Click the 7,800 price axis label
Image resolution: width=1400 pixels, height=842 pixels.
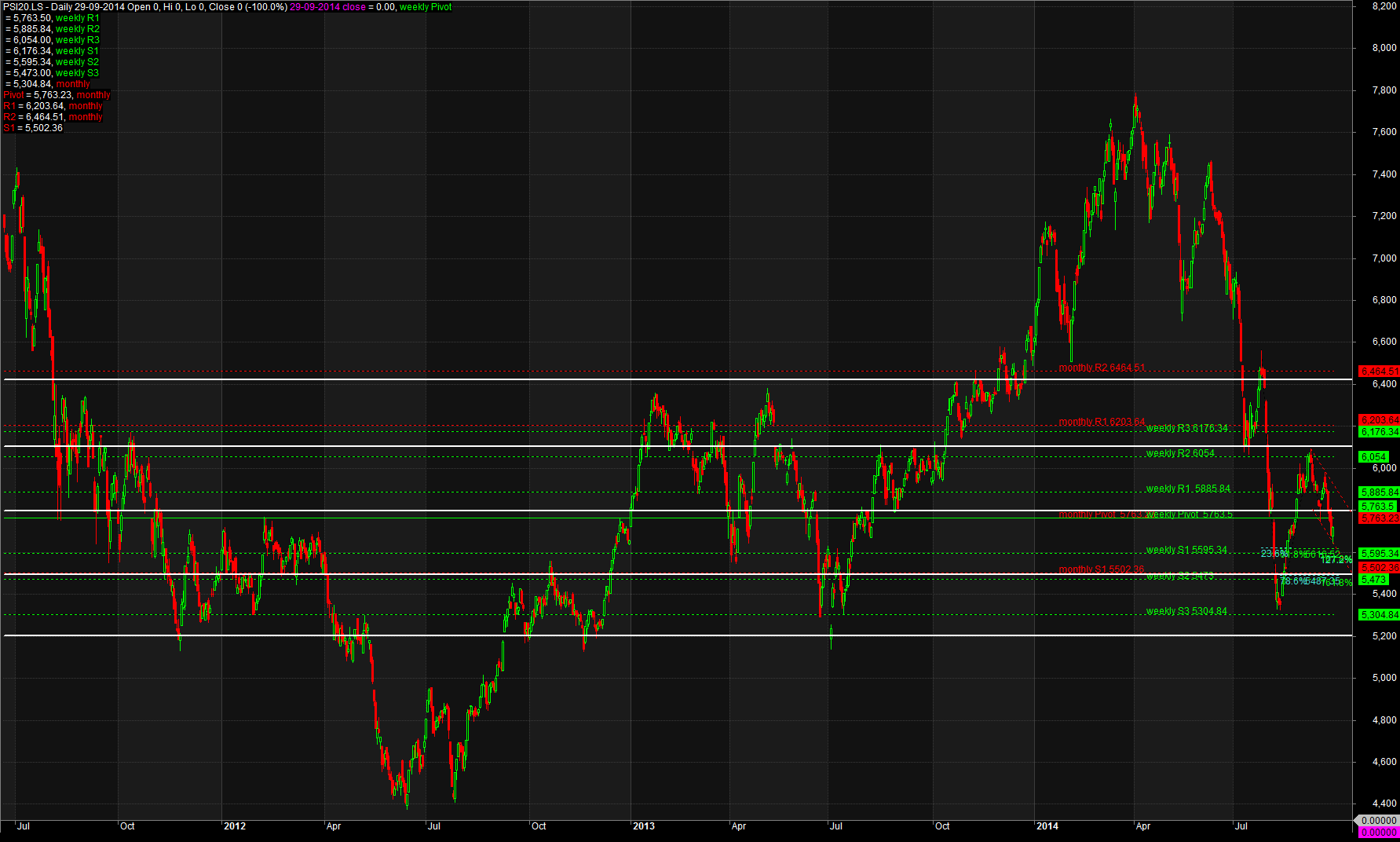[1384, 90]
